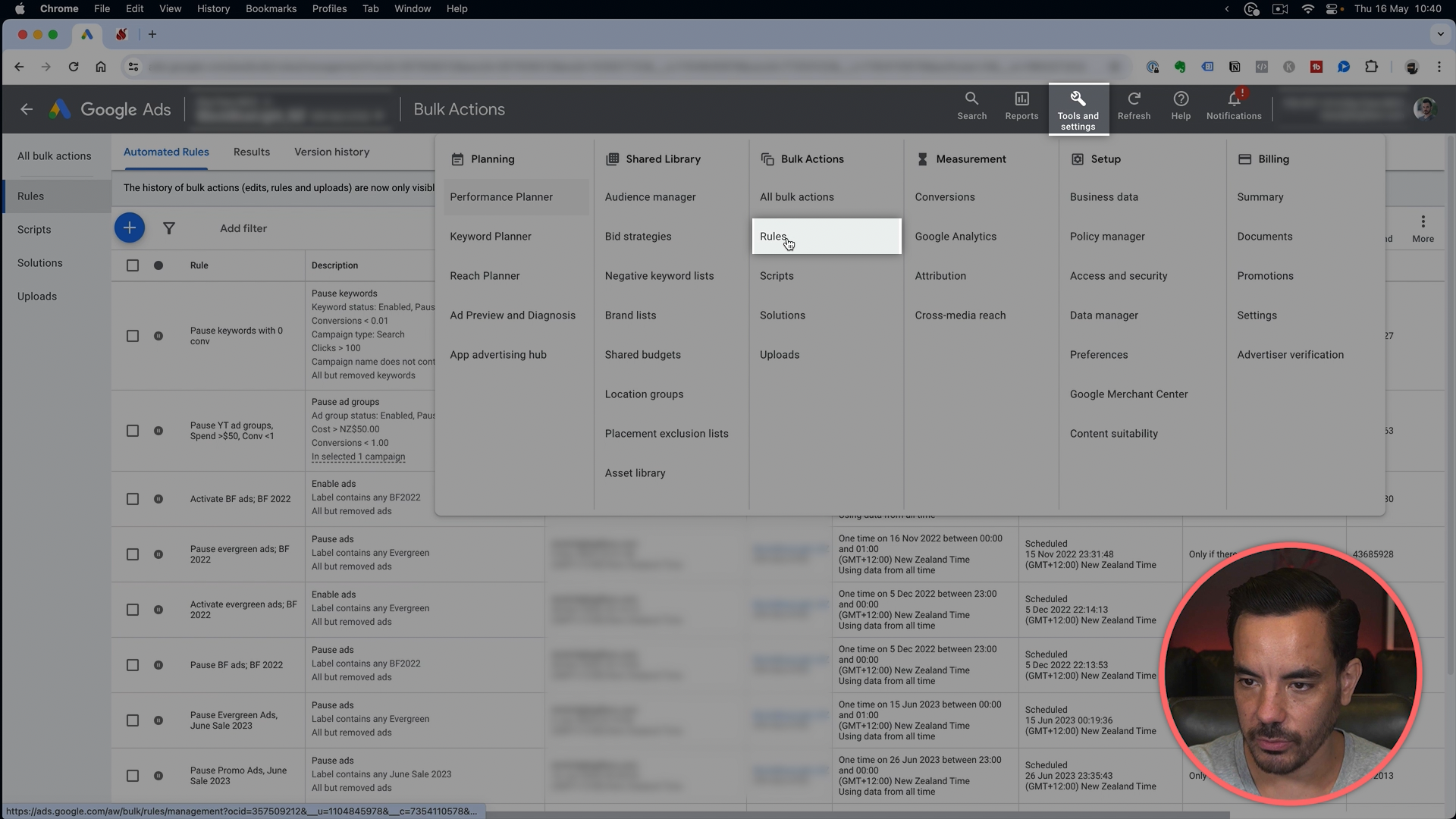1456x819 pixels.
Task: Open the Reports icon
Action: tap(1021, 99)
